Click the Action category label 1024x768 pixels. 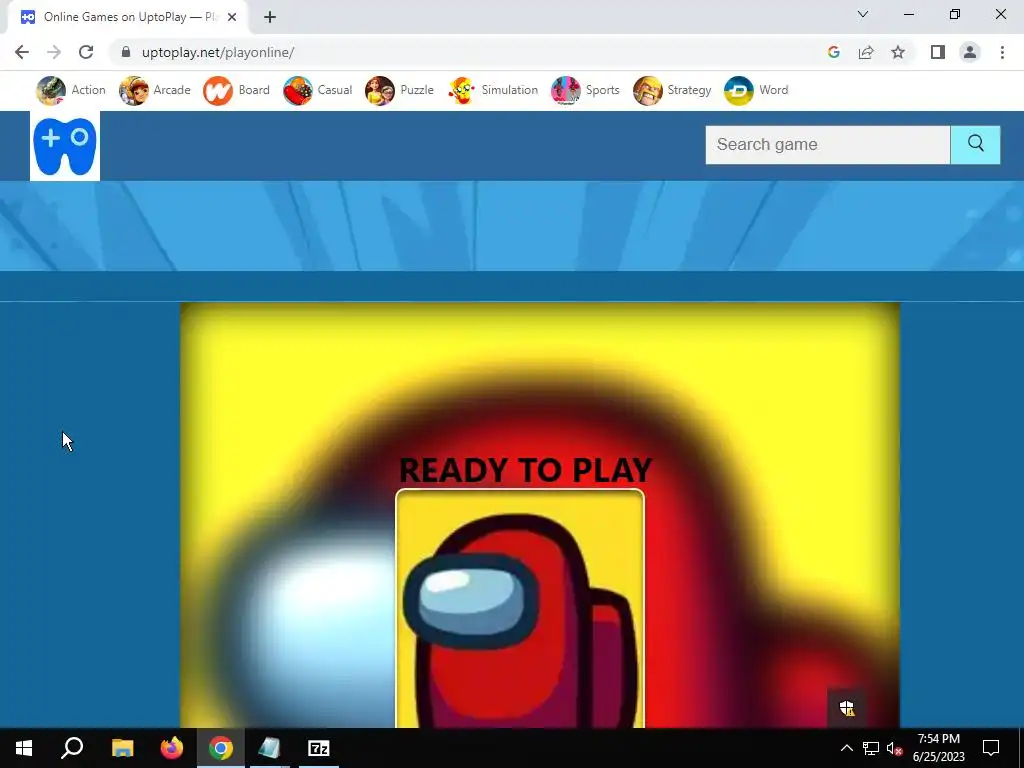[x=88, y=90]
